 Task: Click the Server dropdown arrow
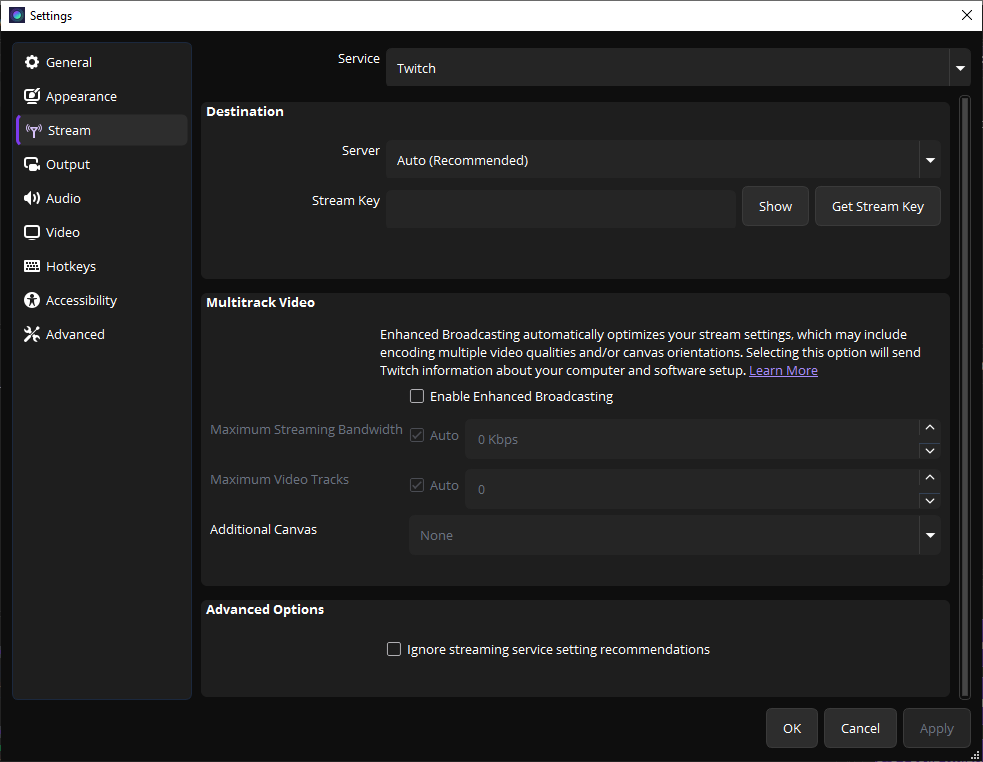tap(930, 160)
